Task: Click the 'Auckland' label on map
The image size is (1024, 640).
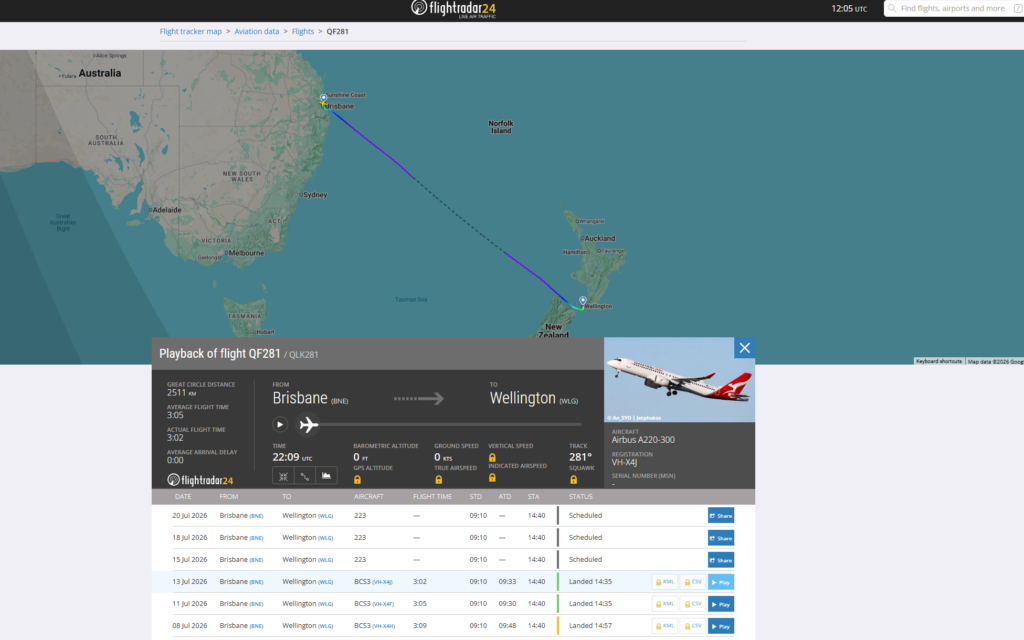Action: (x=600, y=238)
